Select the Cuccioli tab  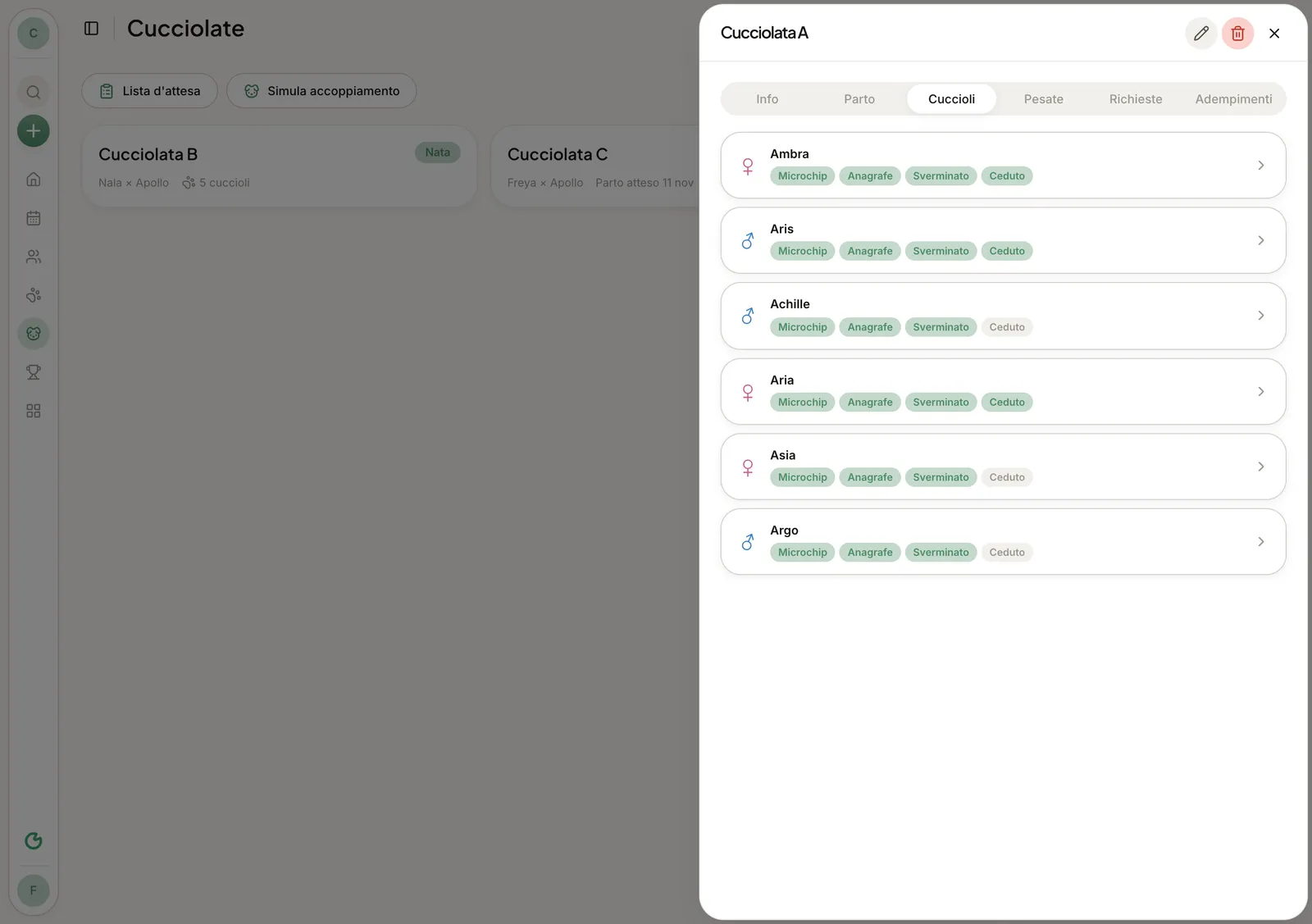(x=951, y=99)
